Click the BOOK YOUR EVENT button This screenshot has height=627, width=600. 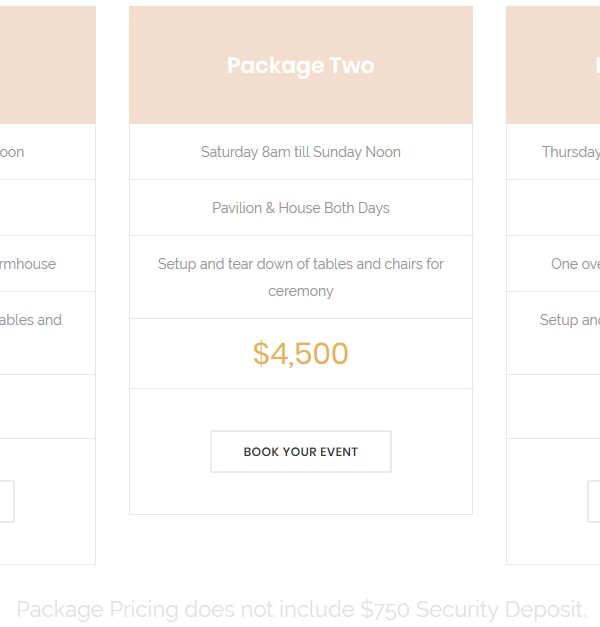[x=301, y=451]
